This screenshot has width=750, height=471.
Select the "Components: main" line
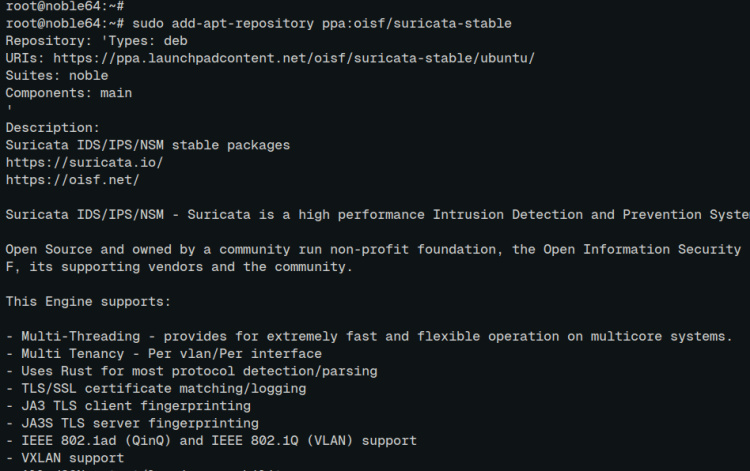[x=68, y=93]
